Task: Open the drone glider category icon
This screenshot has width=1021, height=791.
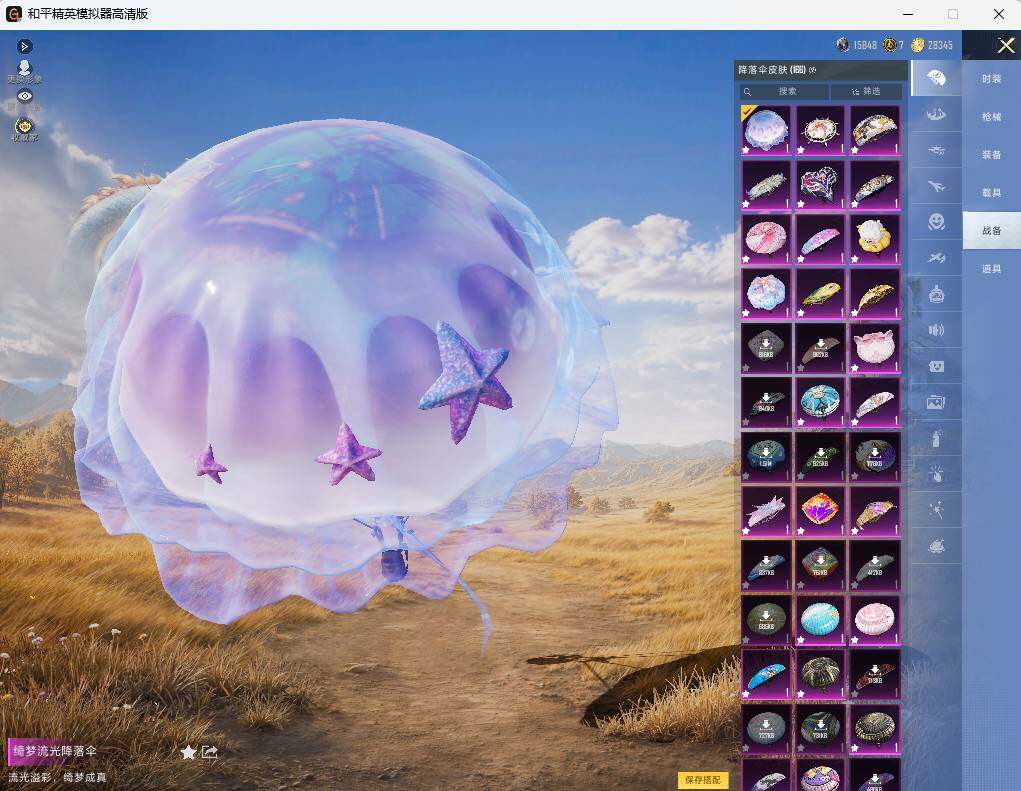Action: click(x=936, y=151)
